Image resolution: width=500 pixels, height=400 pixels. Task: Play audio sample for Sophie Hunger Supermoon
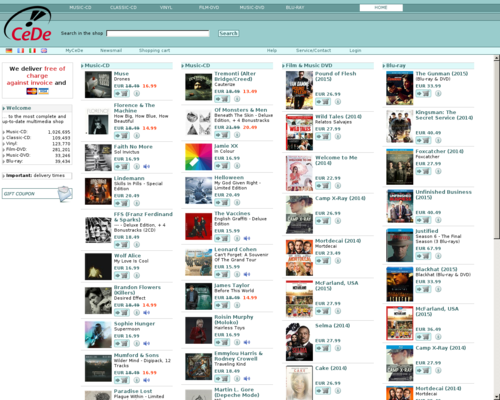click(146, 344)
